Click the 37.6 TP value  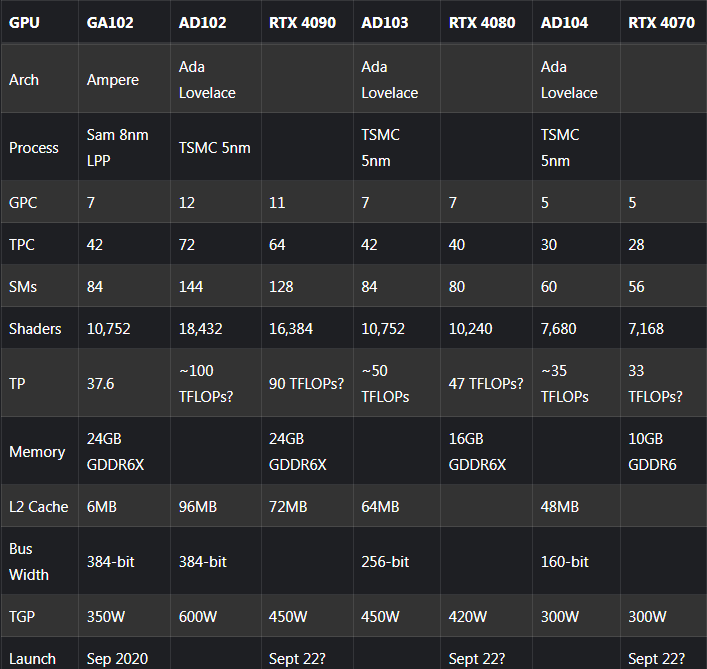coord(101,384)
